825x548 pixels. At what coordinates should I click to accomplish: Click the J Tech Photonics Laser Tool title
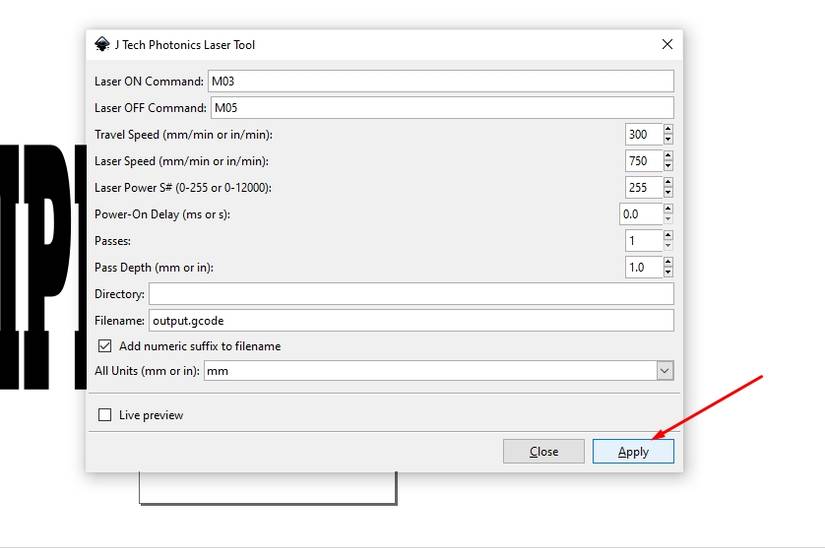pos(185,45)
